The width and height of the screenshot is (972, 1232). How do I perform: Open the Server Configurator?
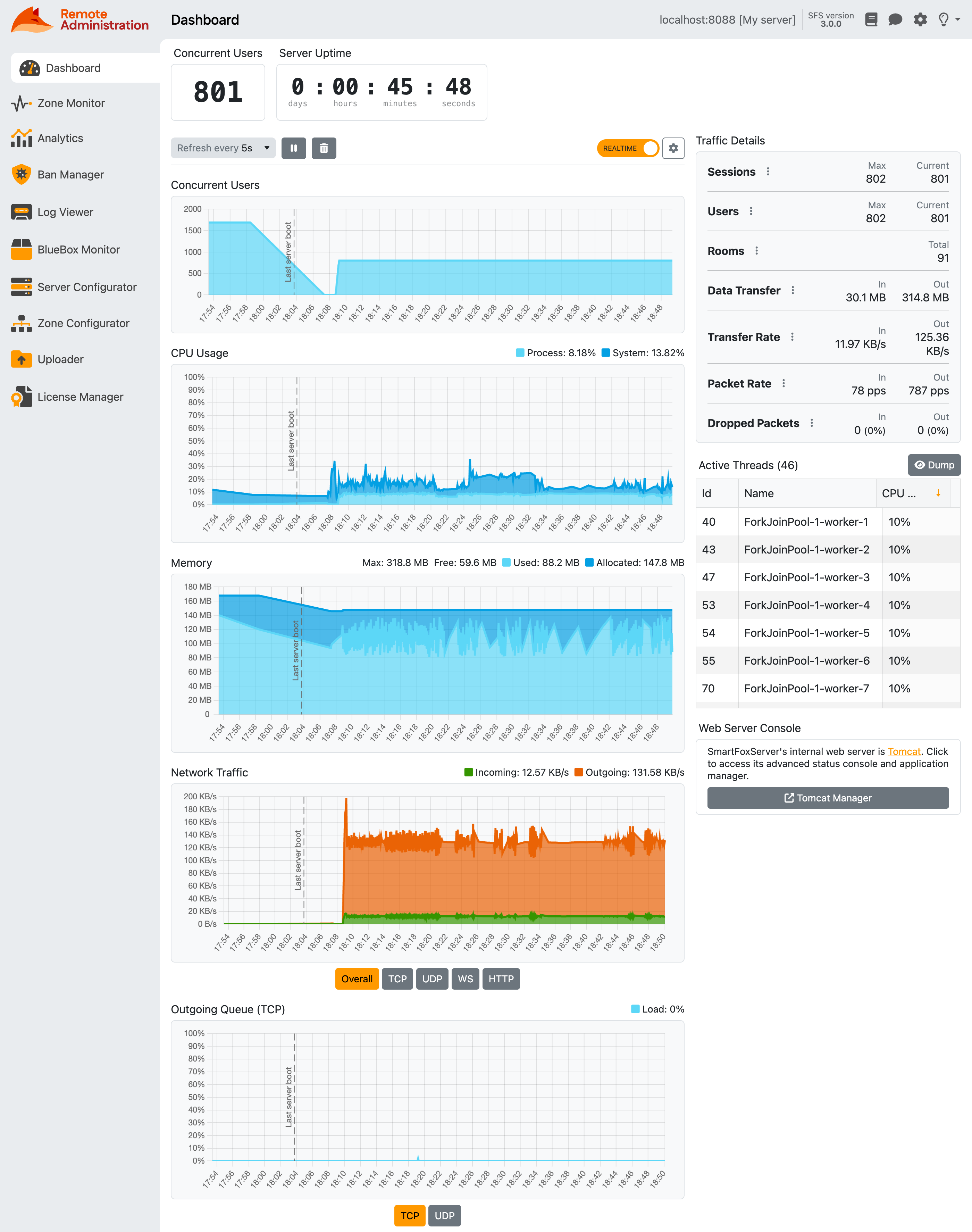(x=86, y=287)
